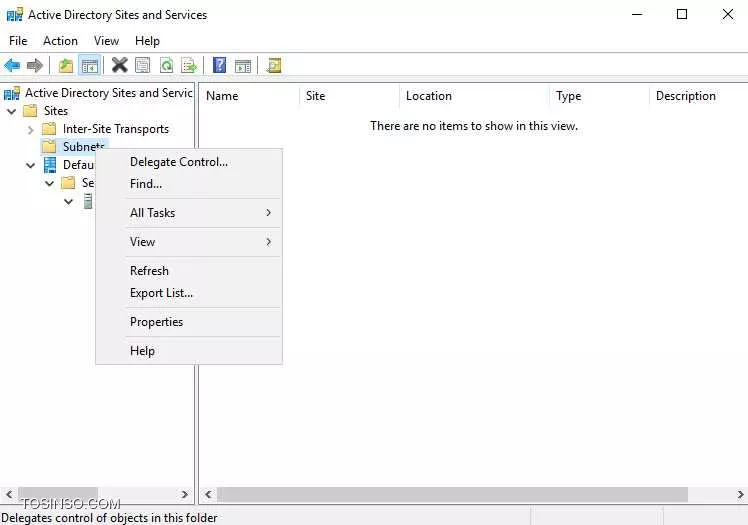Open the View menu in menu bar
748x525 pixels.
106,41
